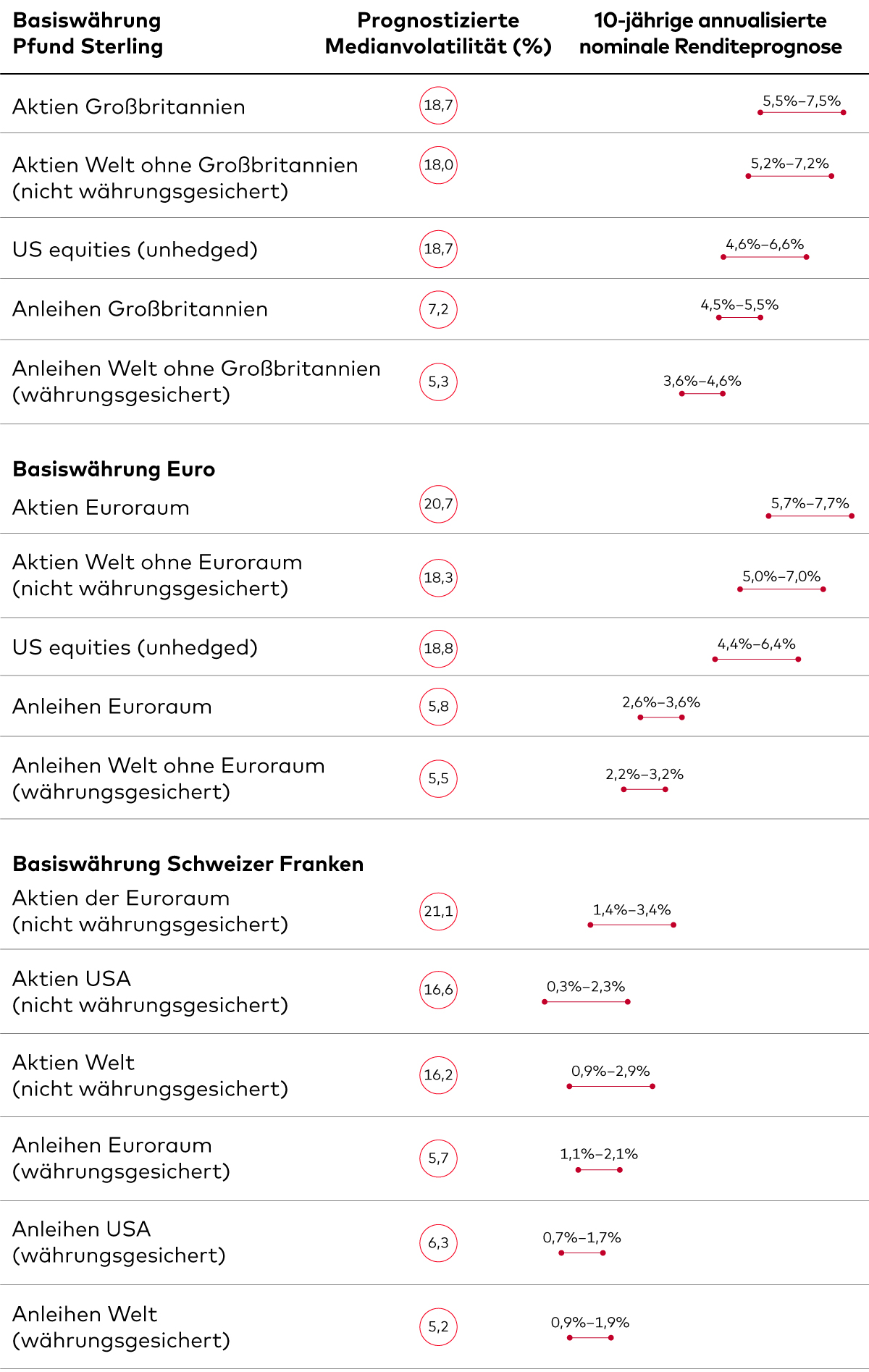Select the 5,8 circle for Anleihen Euroraum
The height and width of the screenshot is (1372, 869).
[x=438, y=707]
